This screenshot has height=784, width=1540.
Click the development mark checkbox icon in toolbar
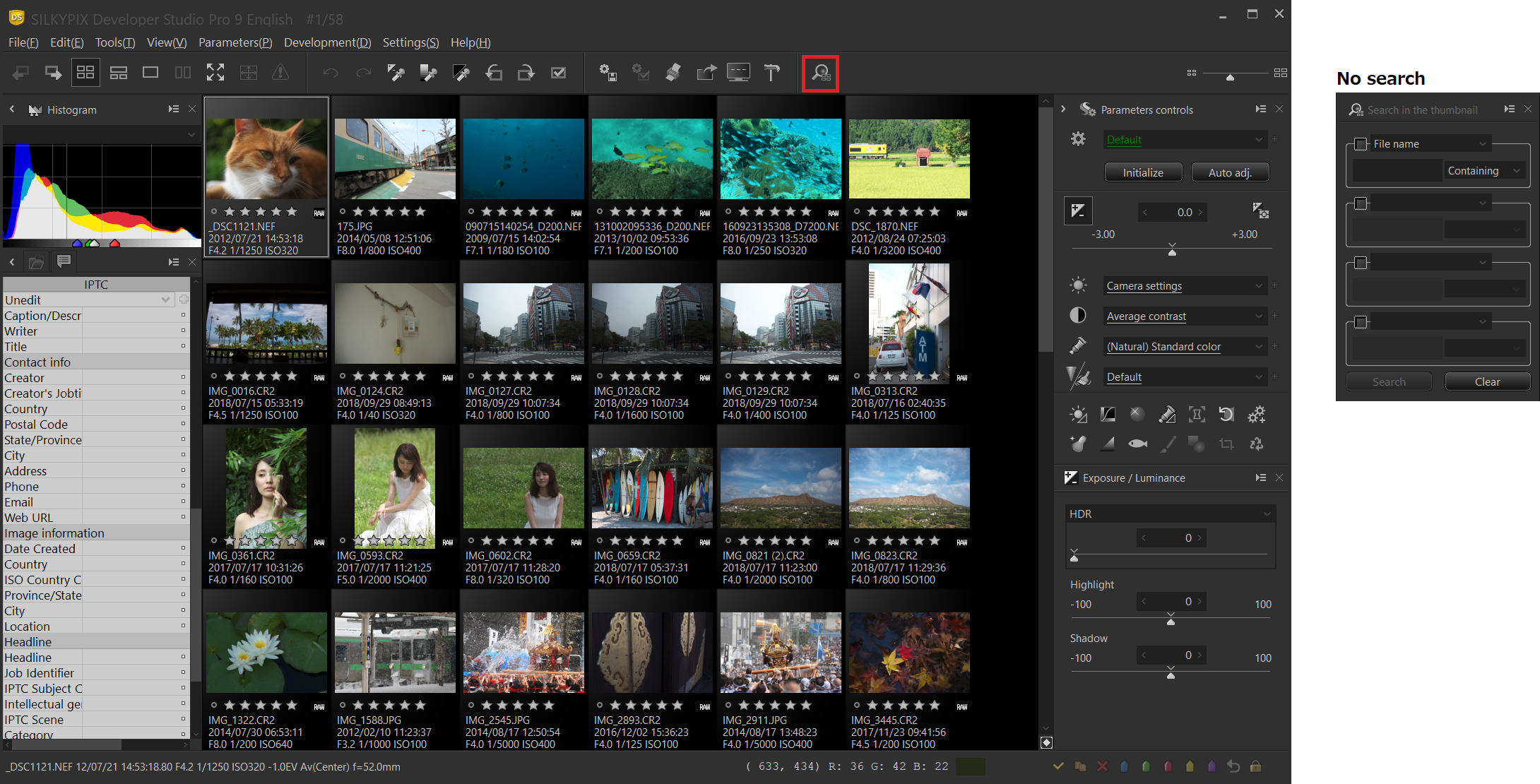(559, 73)
